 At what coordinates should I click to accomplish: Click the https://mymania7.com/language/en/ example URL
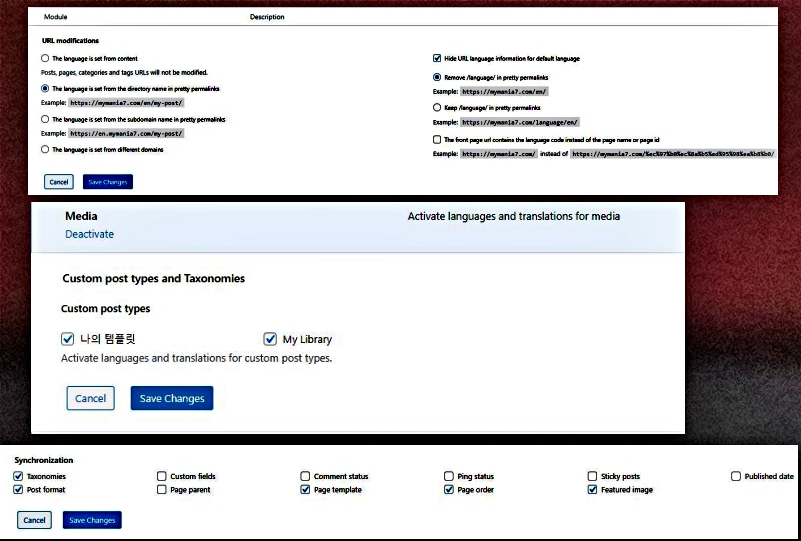pos(520,123)
